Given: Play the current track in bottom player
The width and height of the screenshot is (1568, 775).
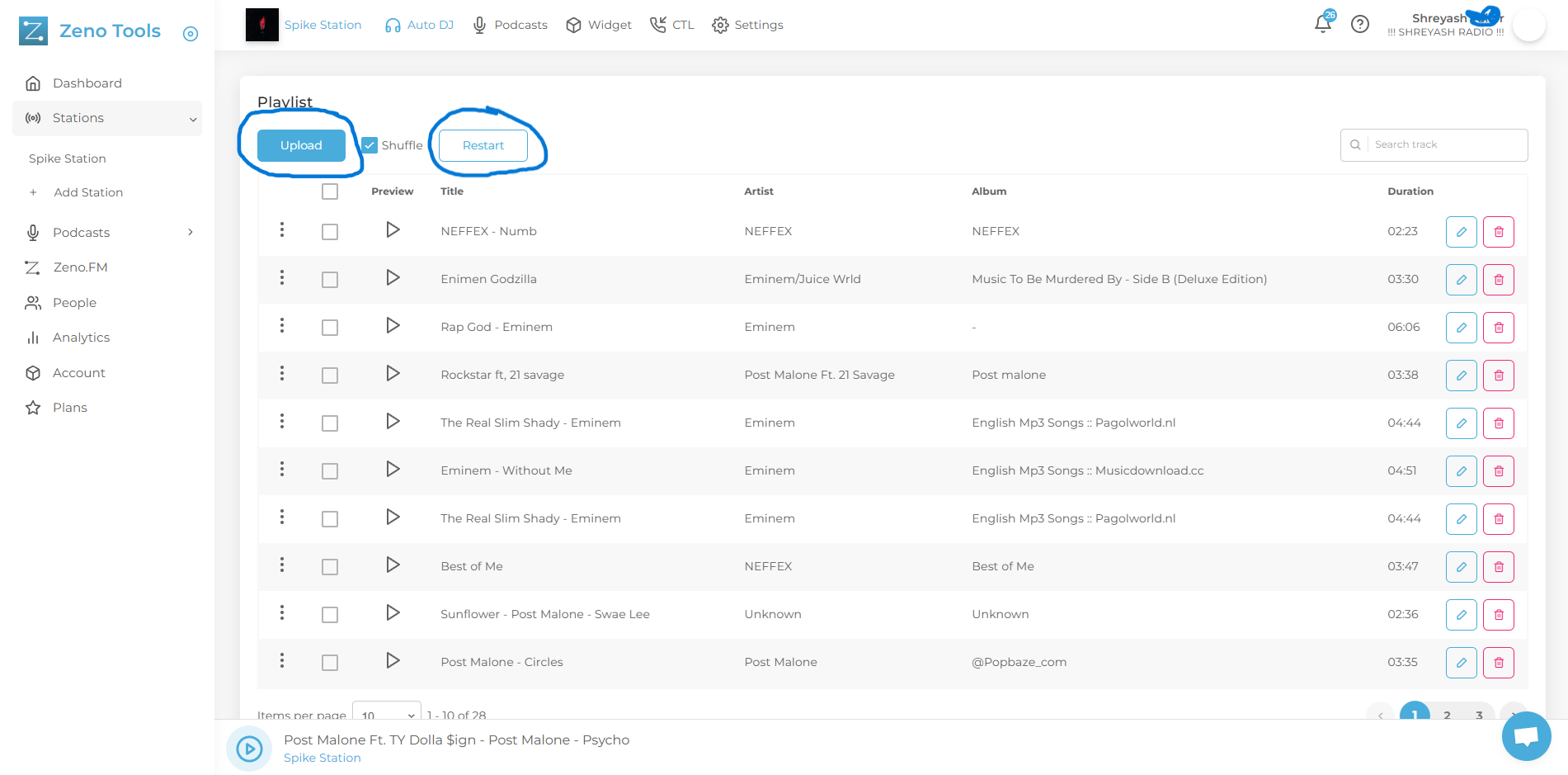Looking at the screenshot, I should (249, 749).
